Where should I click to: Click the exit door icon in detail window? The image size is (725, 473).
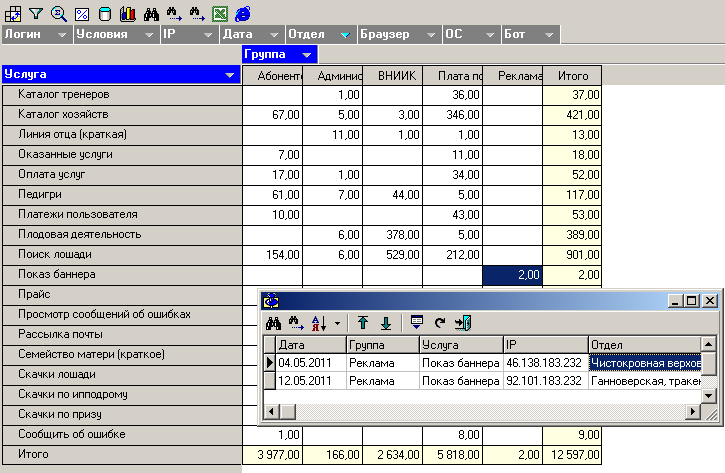[x=462, y=323]
